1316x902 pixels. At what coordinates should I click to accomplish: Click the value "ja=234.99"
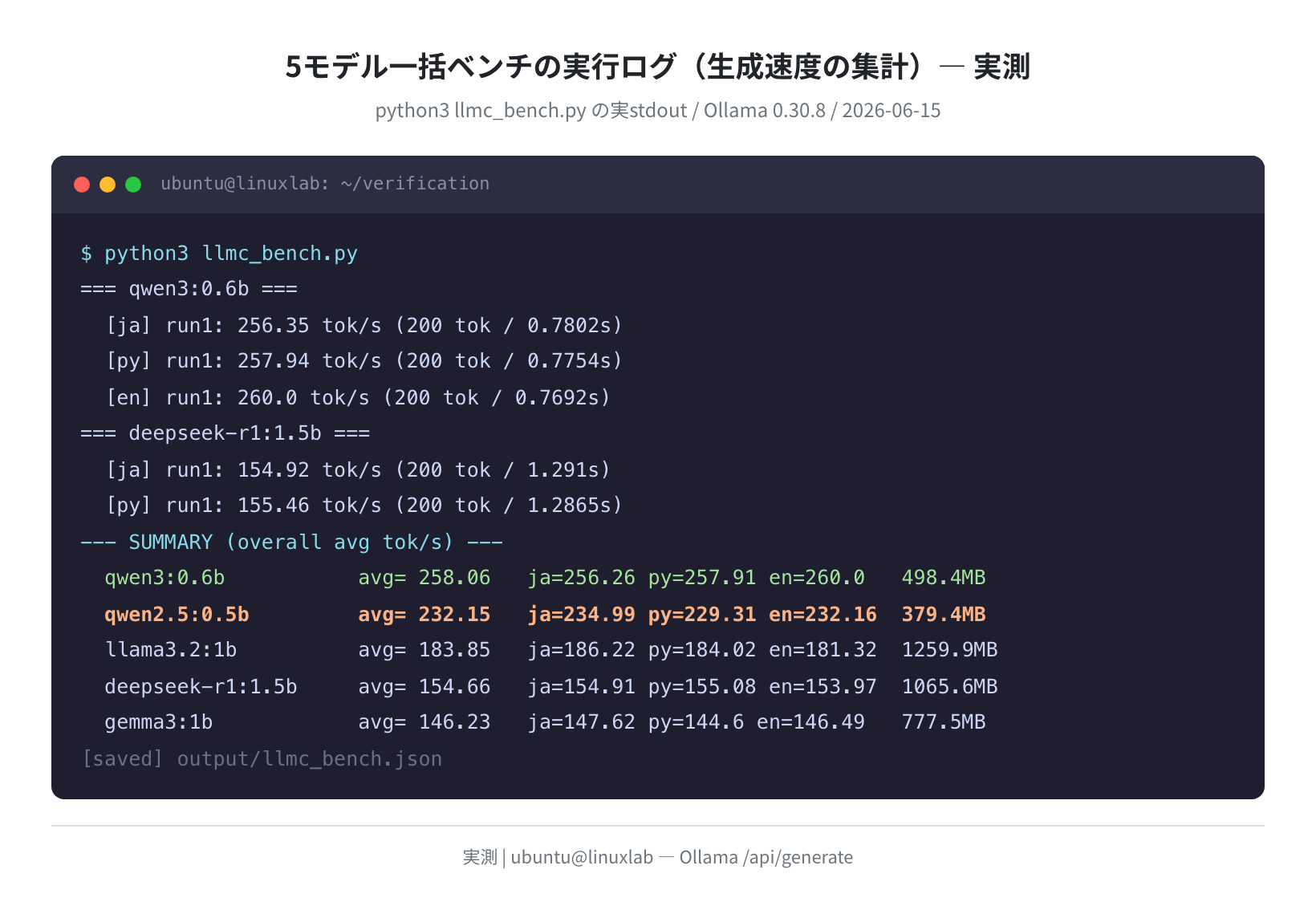582,614
